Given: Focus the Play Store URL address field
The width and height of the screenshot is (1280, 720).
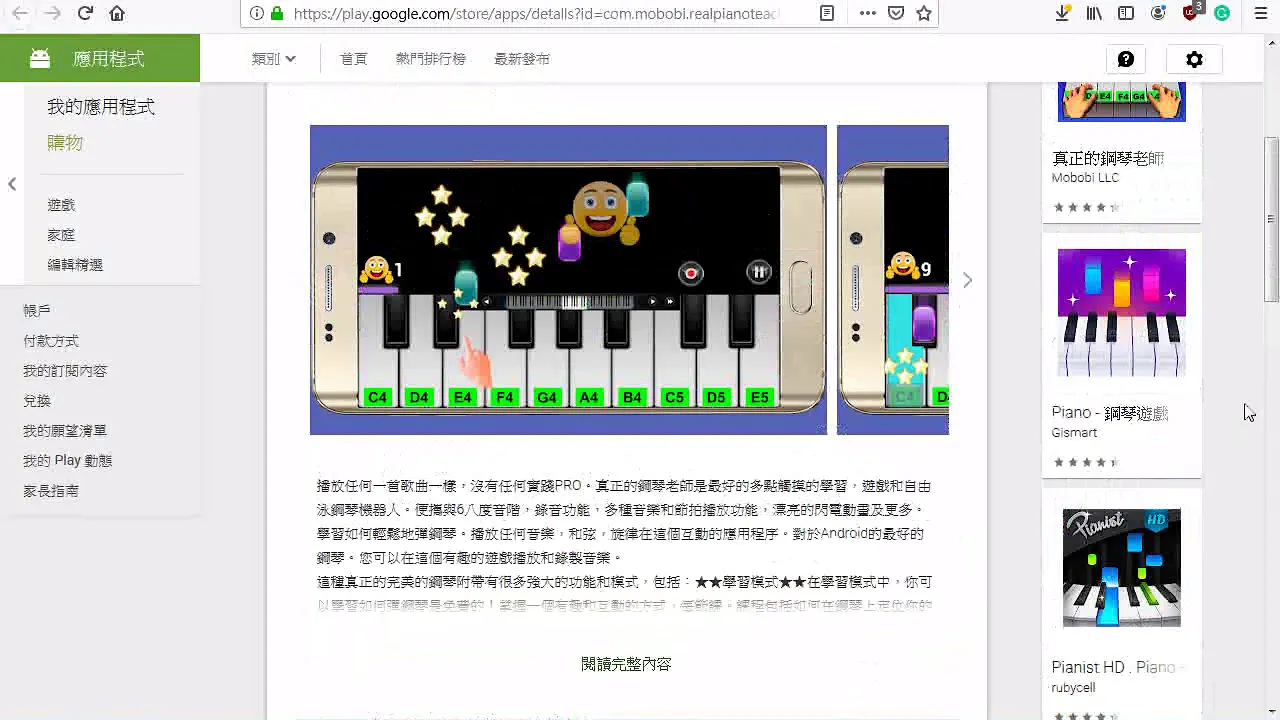Looking at the screenshot, I should (535, 13).
